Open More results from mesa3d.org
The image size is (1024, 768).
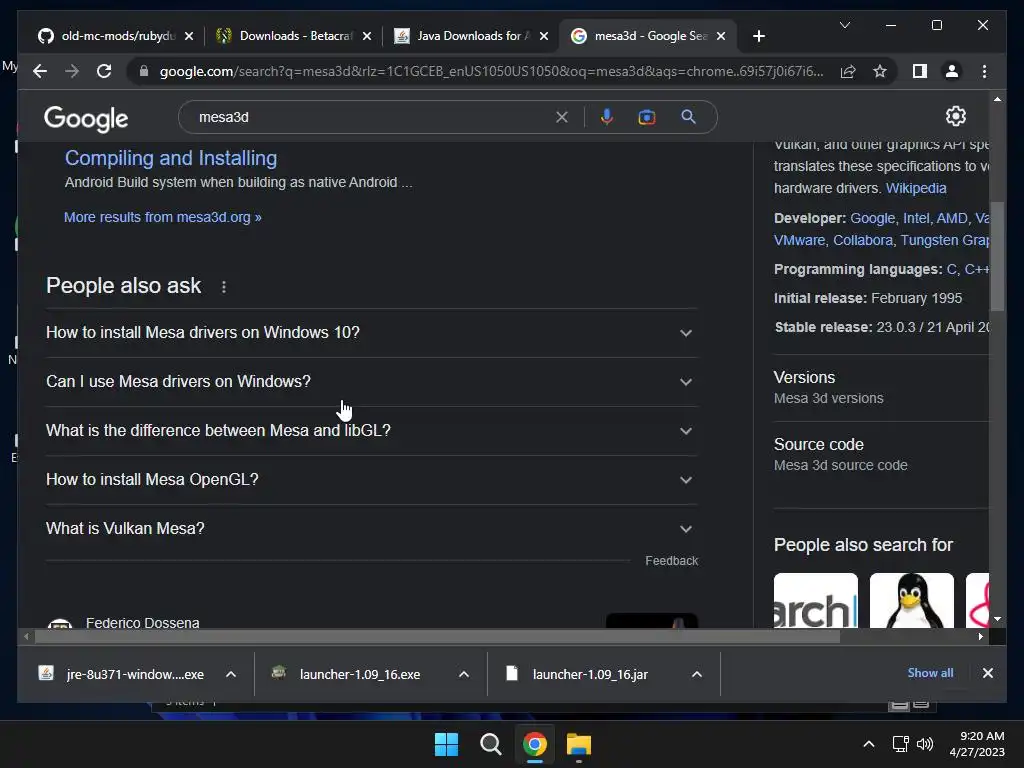coord(163,217)
